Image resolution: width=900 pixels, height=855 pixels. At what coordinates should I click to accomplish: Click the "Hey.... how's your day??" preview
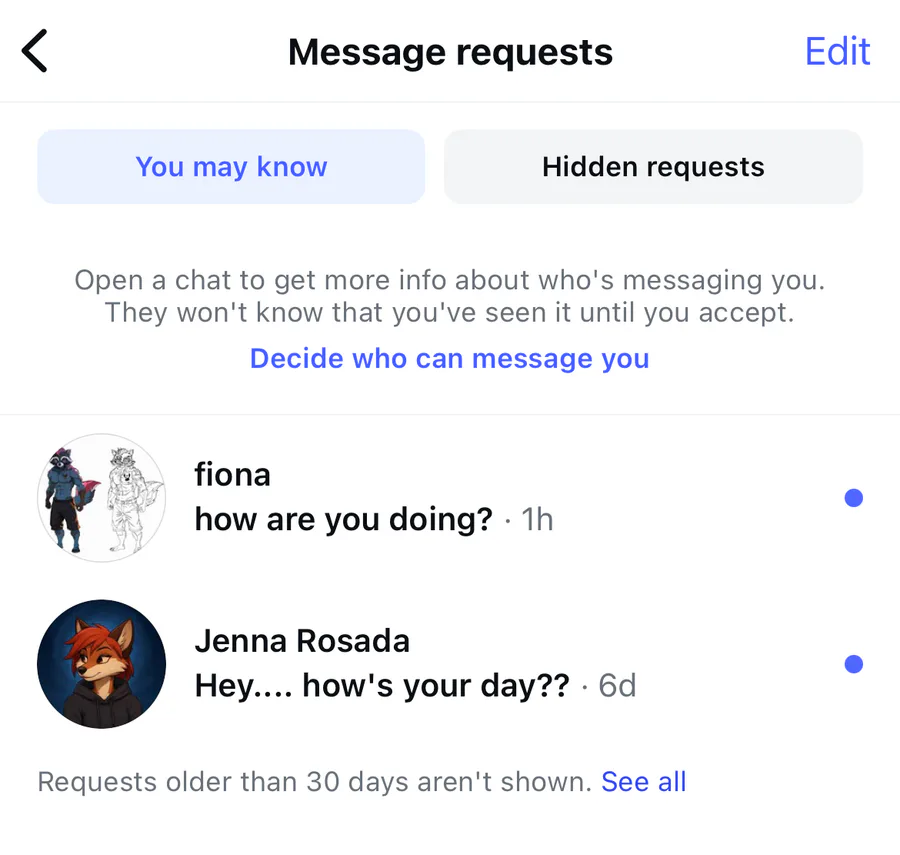coord(381,686)
